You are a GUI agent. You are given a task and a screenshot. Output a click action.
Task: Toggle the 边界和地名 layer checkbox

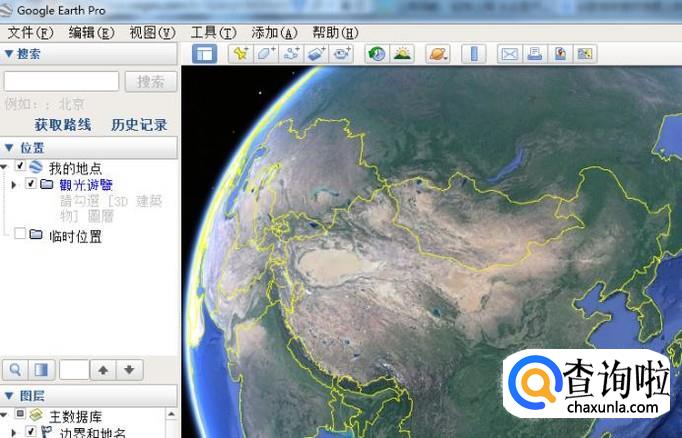click(30, 431)
